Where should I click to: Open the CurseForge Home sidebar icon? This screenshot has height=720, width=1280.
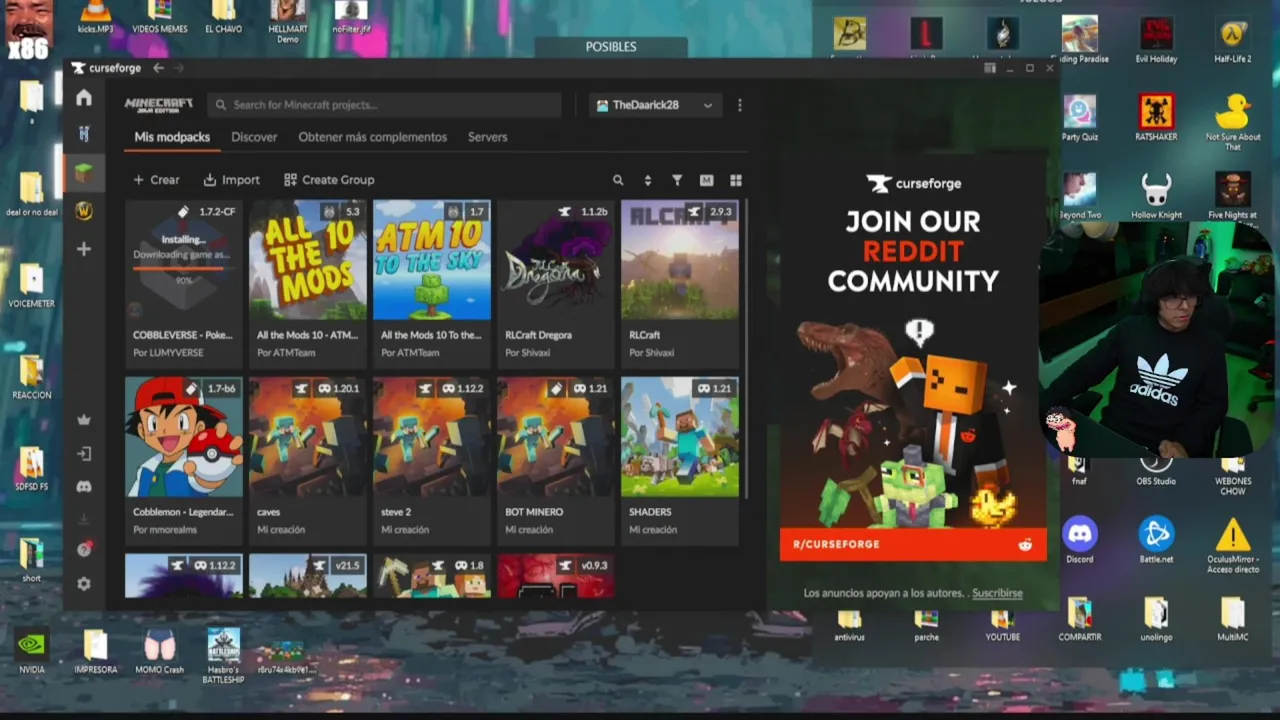(x=84, y=97)
